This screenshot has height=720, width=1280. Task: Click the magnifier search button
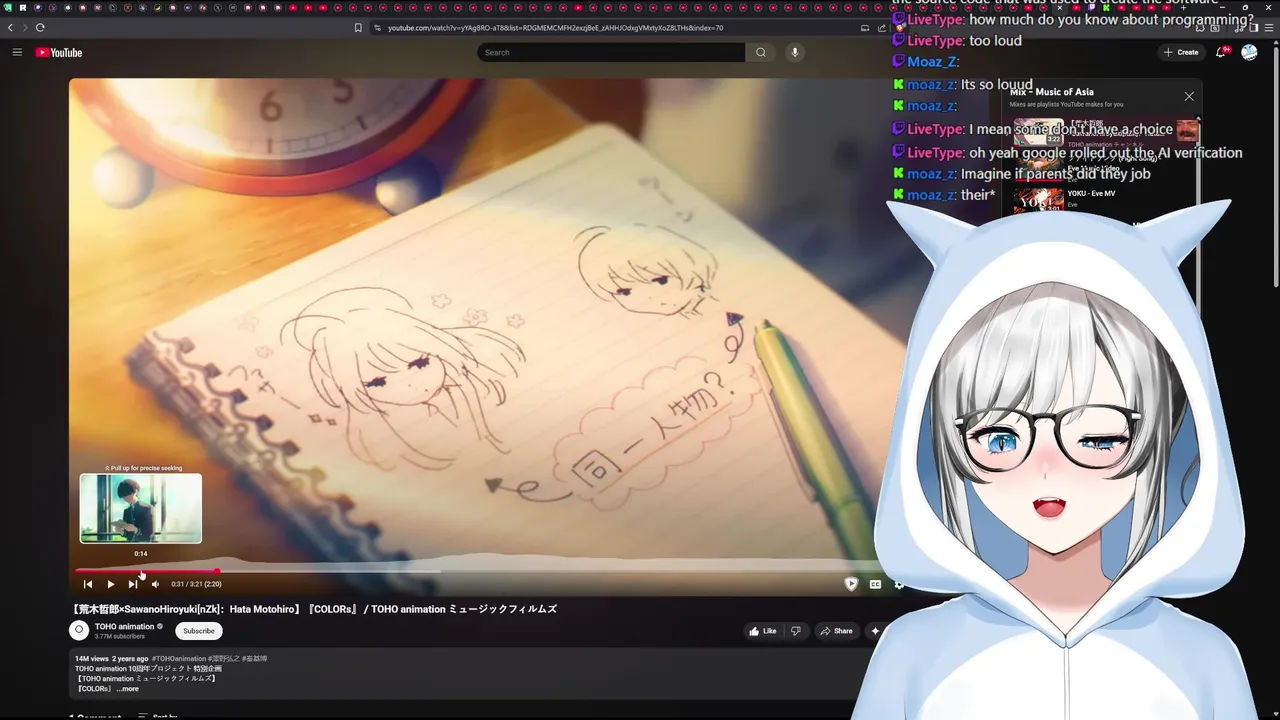coord(761,52)
